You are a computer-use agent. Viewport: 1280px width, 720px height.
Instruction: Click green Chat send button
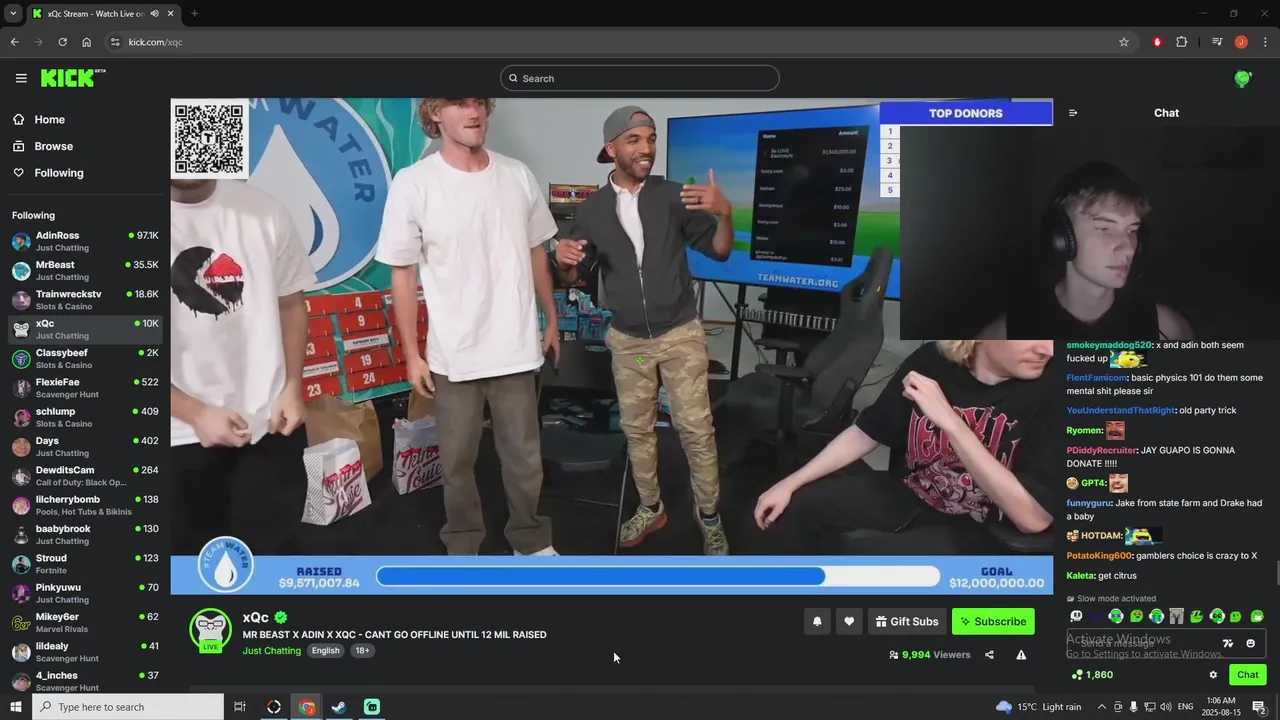[1247, 675]
